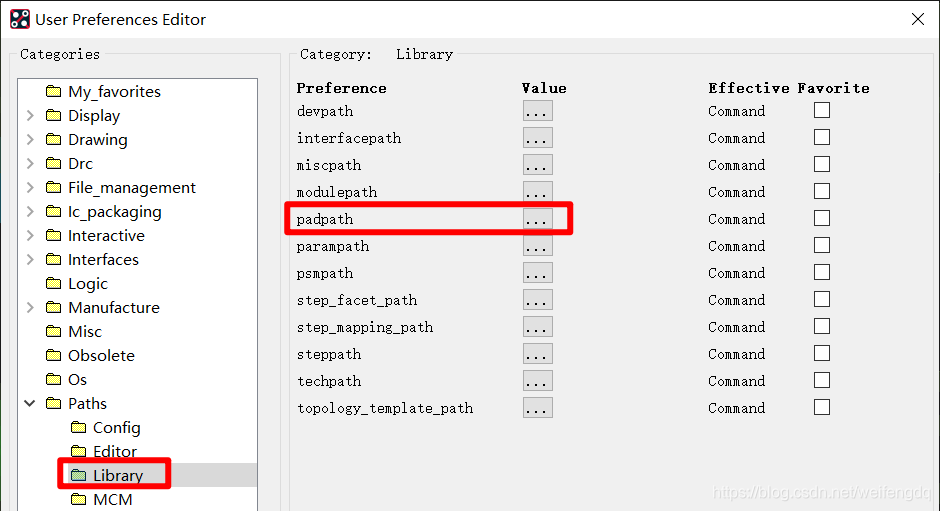Mark miscpath as favorite
The image size is (940, 511).
(x=822, y=164)
